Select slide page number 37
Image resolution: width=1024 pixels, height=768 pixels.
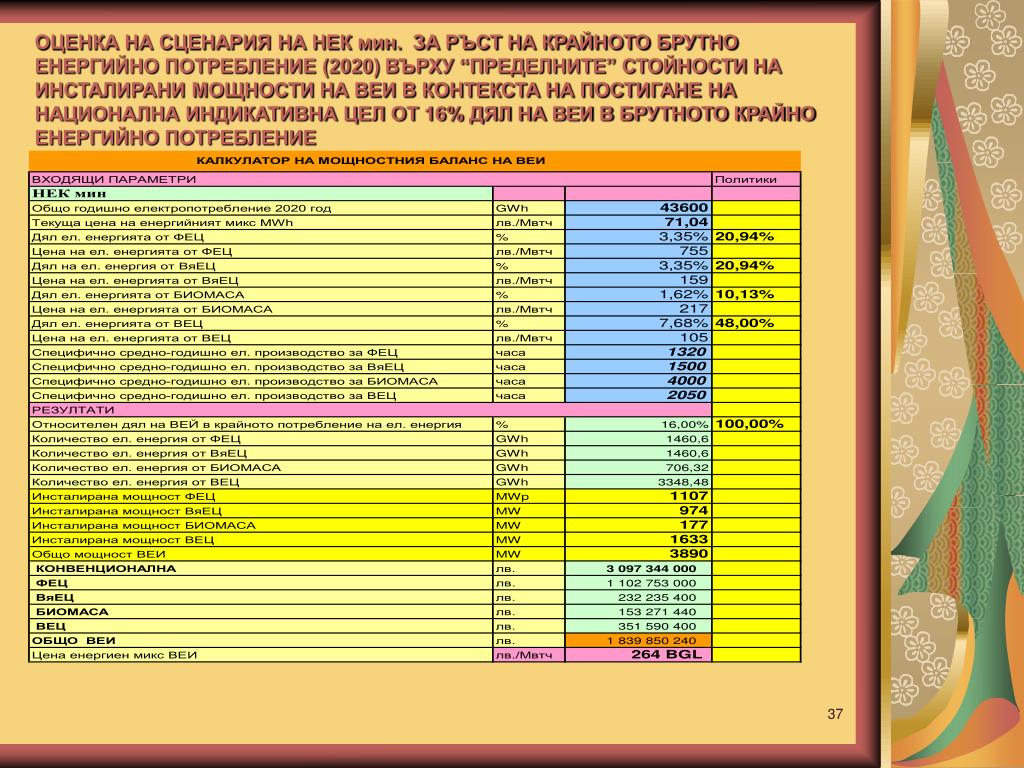[x=835, y=714]
